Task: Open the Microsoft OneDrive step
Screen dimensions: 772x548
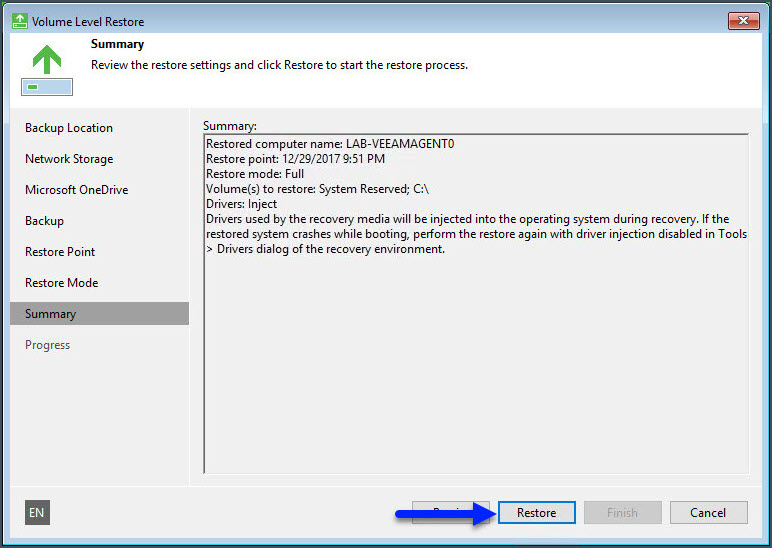Action: pos(77,190)
